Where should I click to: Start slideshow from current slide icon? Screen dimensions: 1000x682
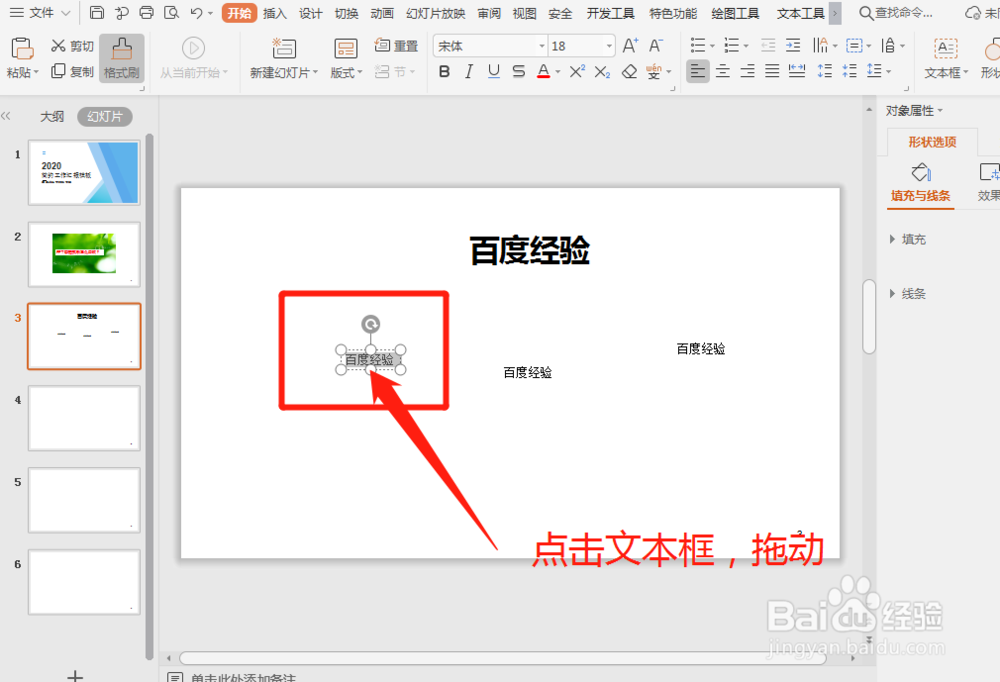(193, 48)
